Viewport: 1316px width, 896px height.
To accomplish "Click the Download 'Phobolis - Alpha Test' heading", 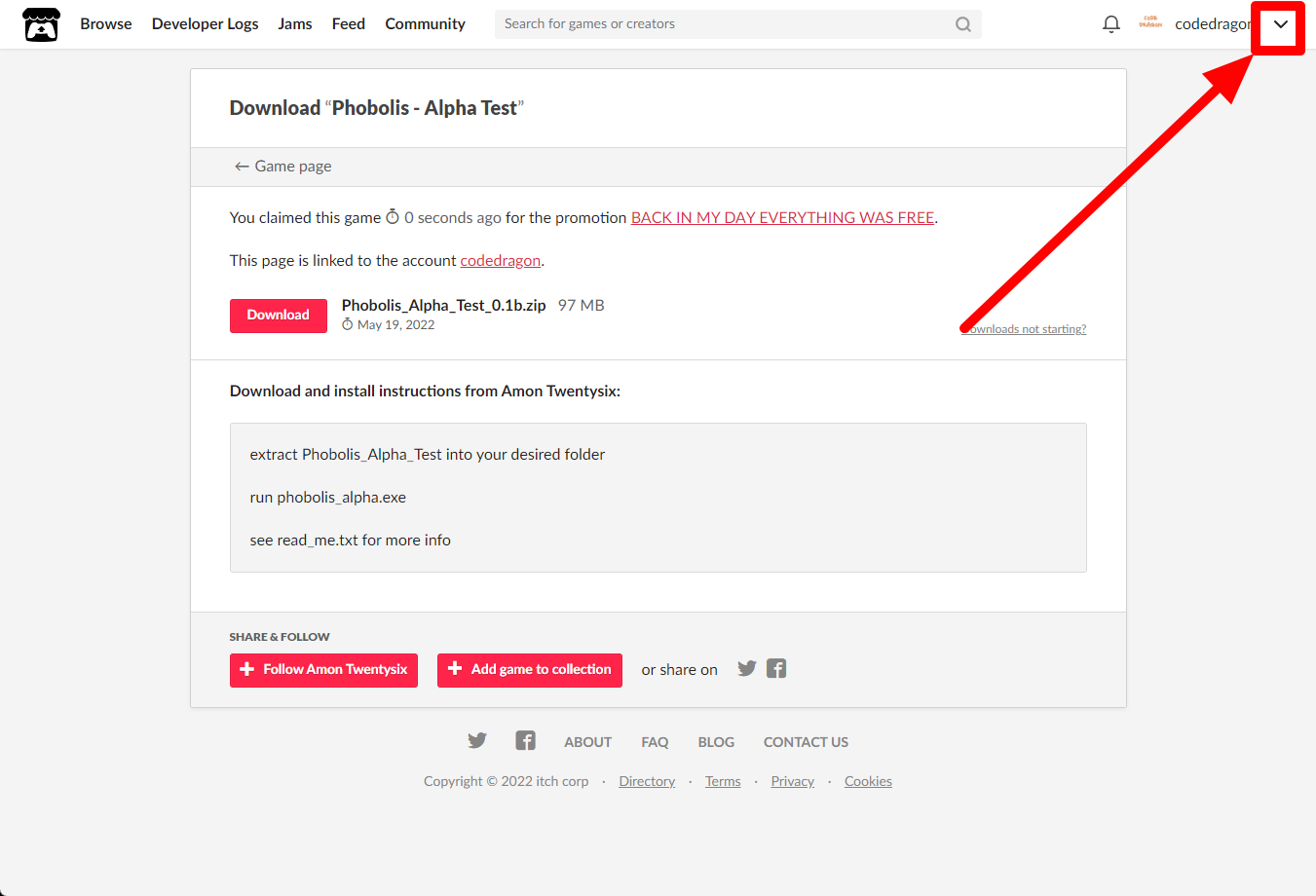I will coord(377,108).
